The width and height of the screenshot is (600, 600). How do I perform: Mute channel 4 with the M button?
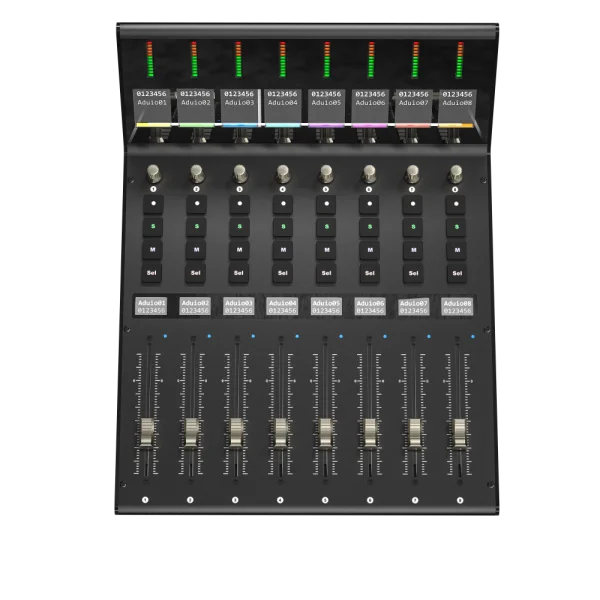point(283,250)
